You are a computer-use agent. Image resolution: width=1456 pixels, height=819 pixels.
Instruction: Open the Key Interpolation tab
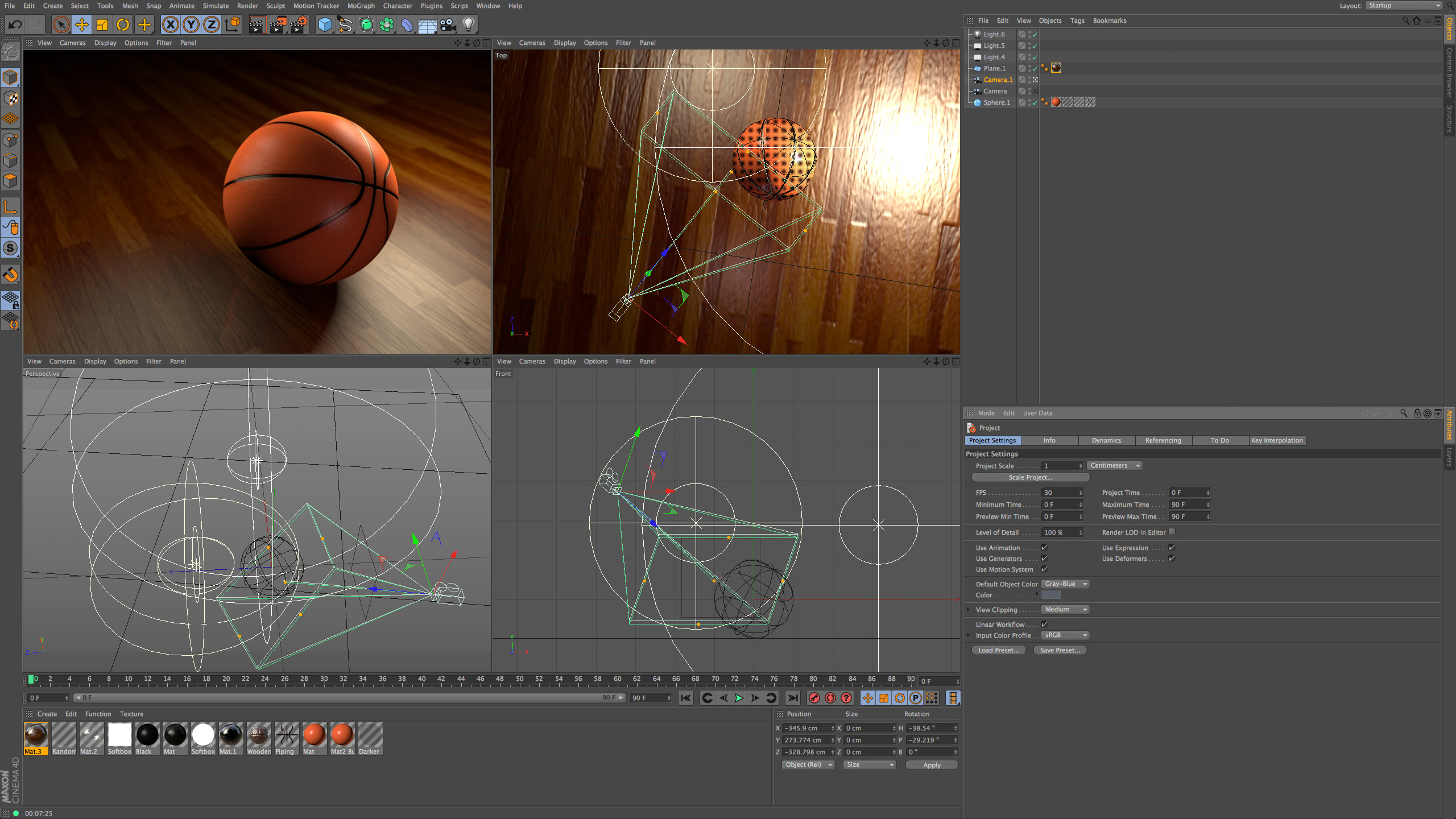(x=1277, y=440)
